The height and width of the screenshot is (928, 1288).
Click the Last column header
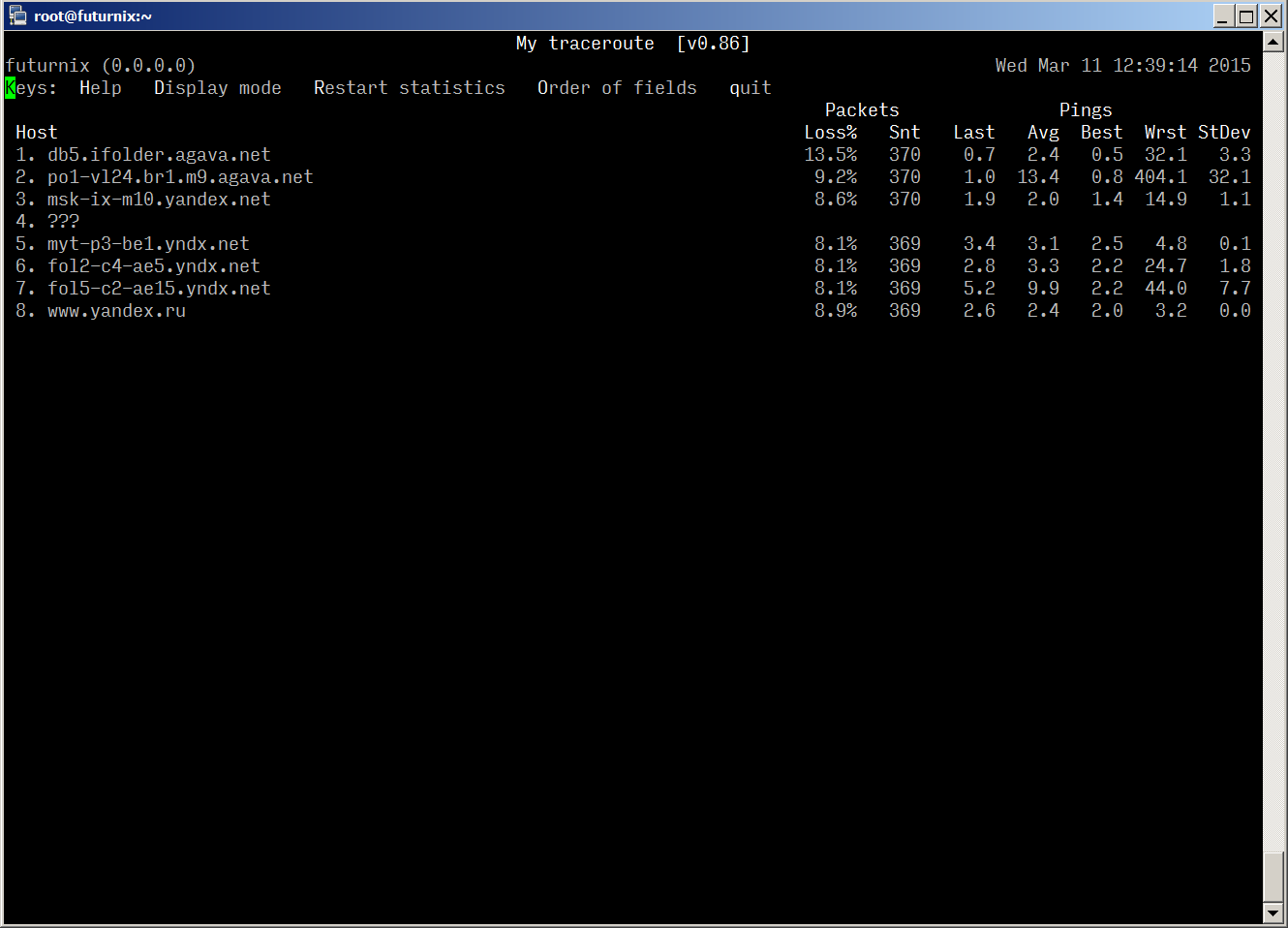tap(974, 133)
